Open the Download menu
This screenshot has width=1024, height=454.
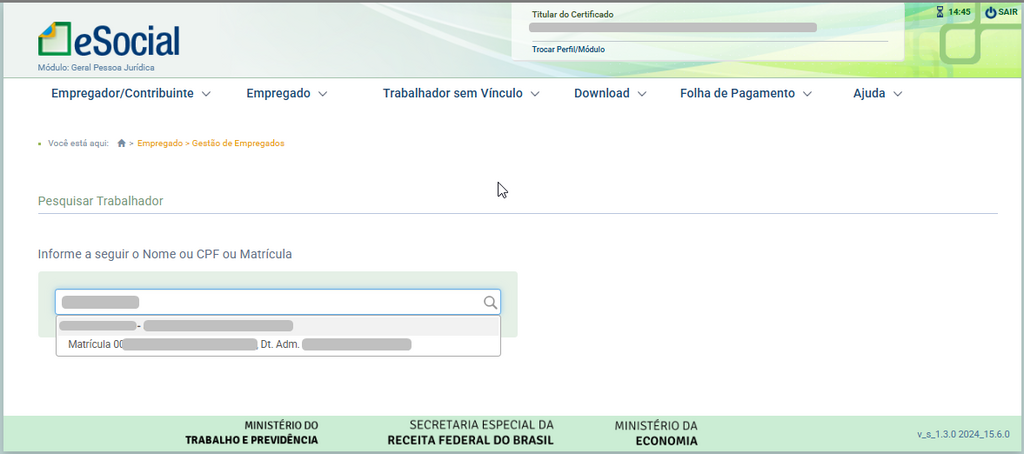610,94
